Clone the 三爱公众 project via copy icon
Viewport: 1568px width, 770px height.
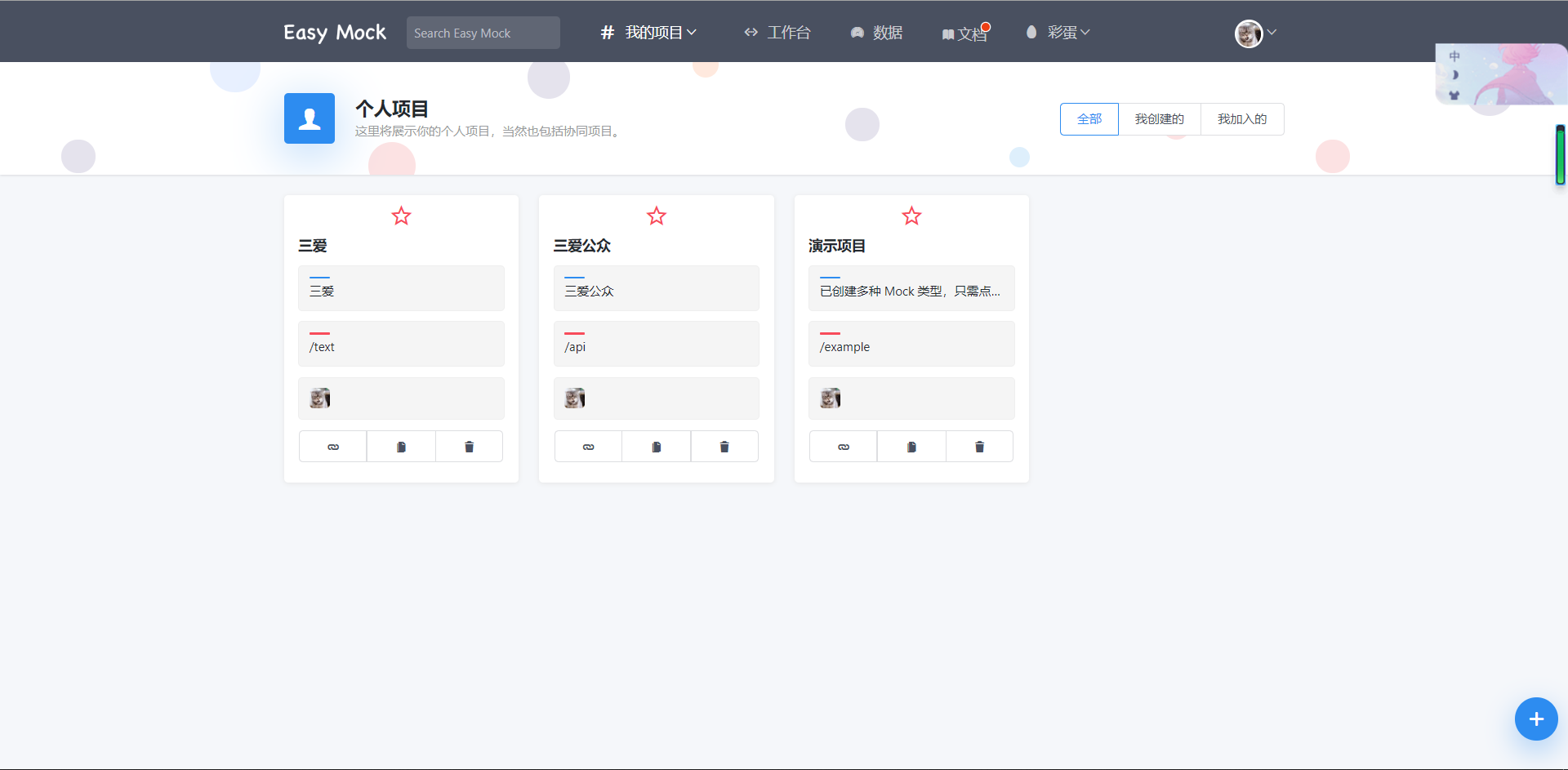coord(657,447)
